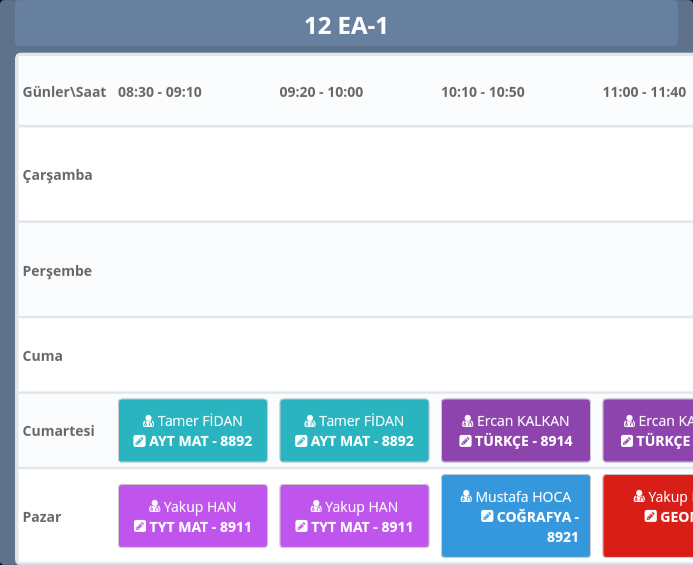Click teacher icon next to Ercan KALKAN at 10:10
The image size is (693, 565).
coord(468,422)
